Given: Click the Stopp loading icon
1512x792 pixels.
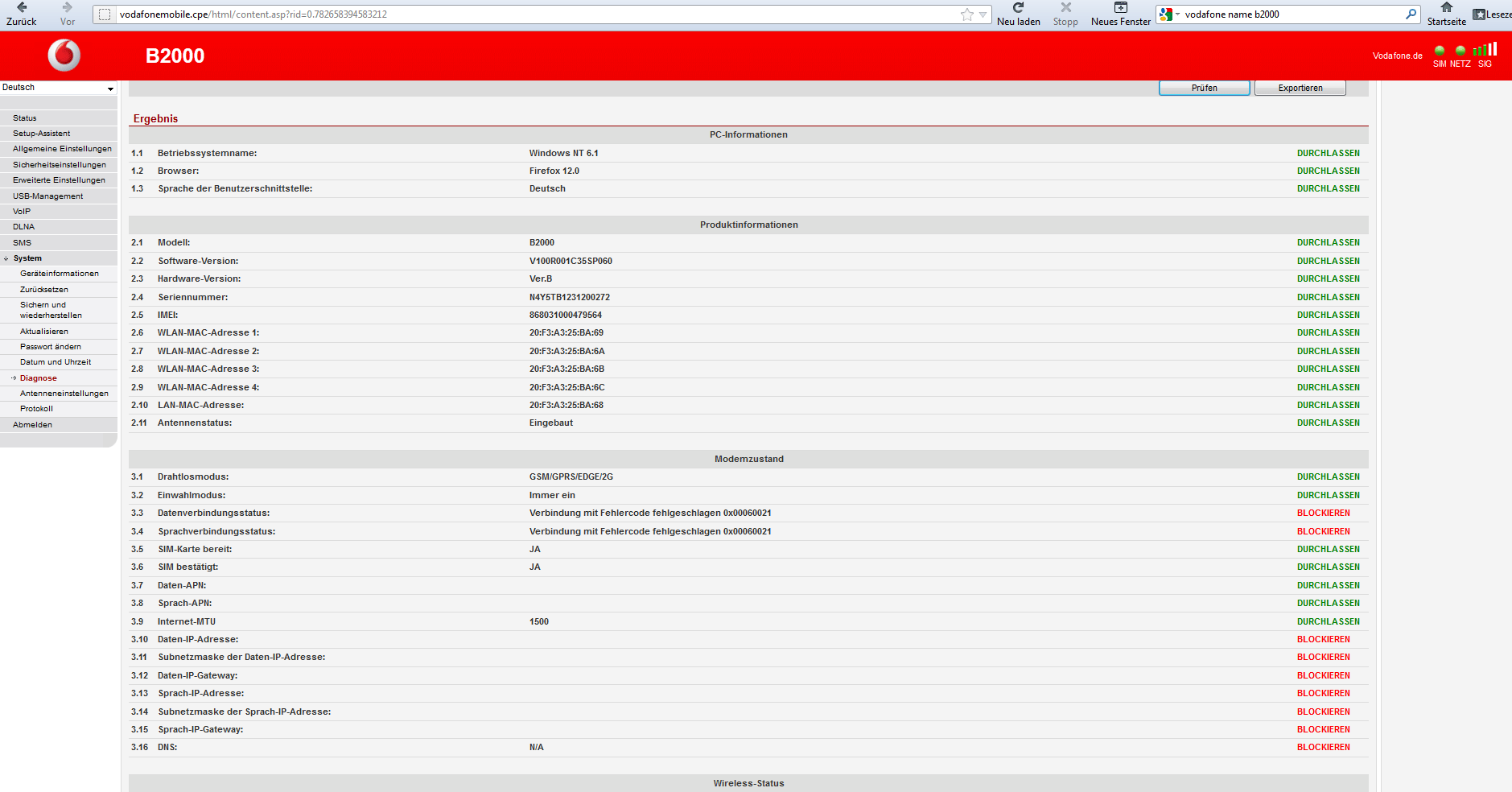Looking at the screenshot, I should (1065, 8).
